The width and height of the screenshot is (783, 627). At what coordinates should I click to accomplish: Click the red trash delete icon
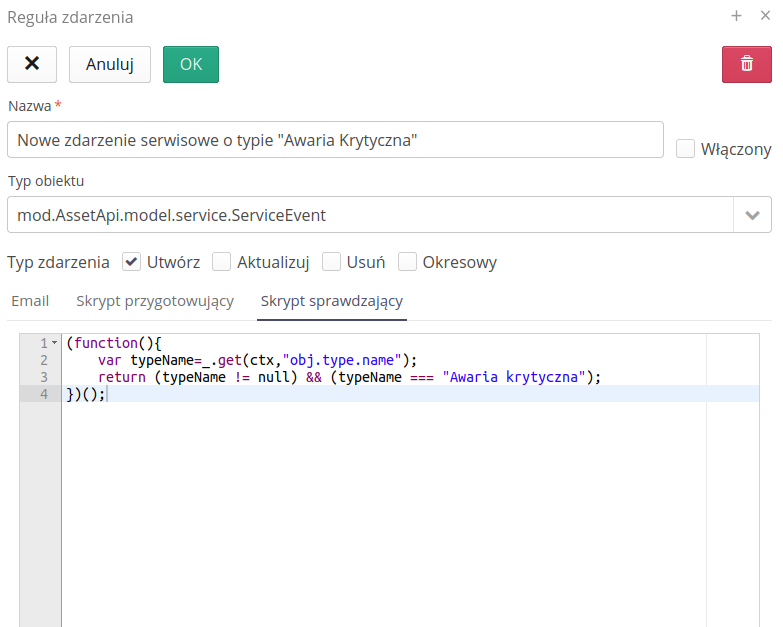point(746,64)
